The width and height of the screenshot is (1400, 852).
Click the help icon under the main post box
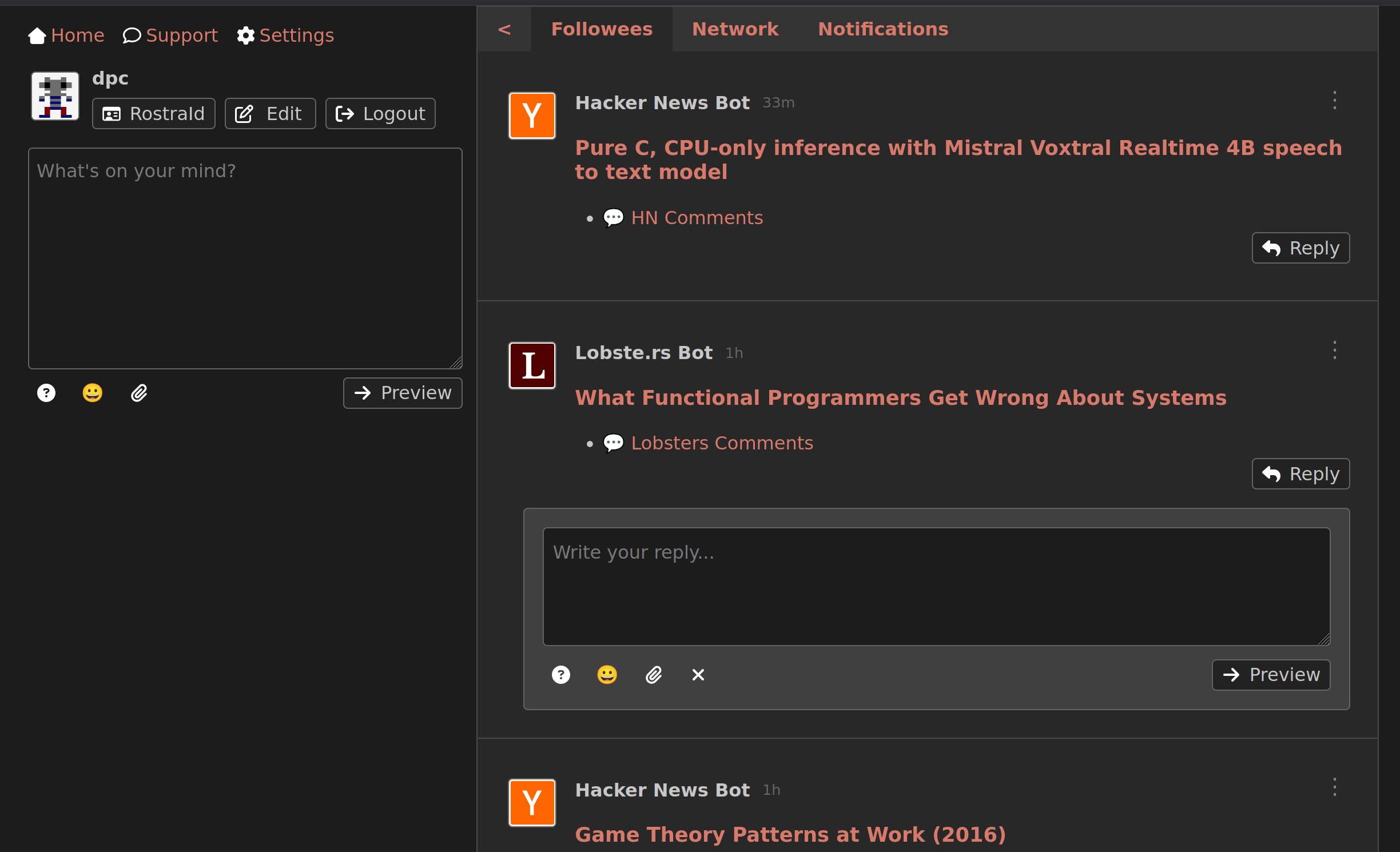46,393
